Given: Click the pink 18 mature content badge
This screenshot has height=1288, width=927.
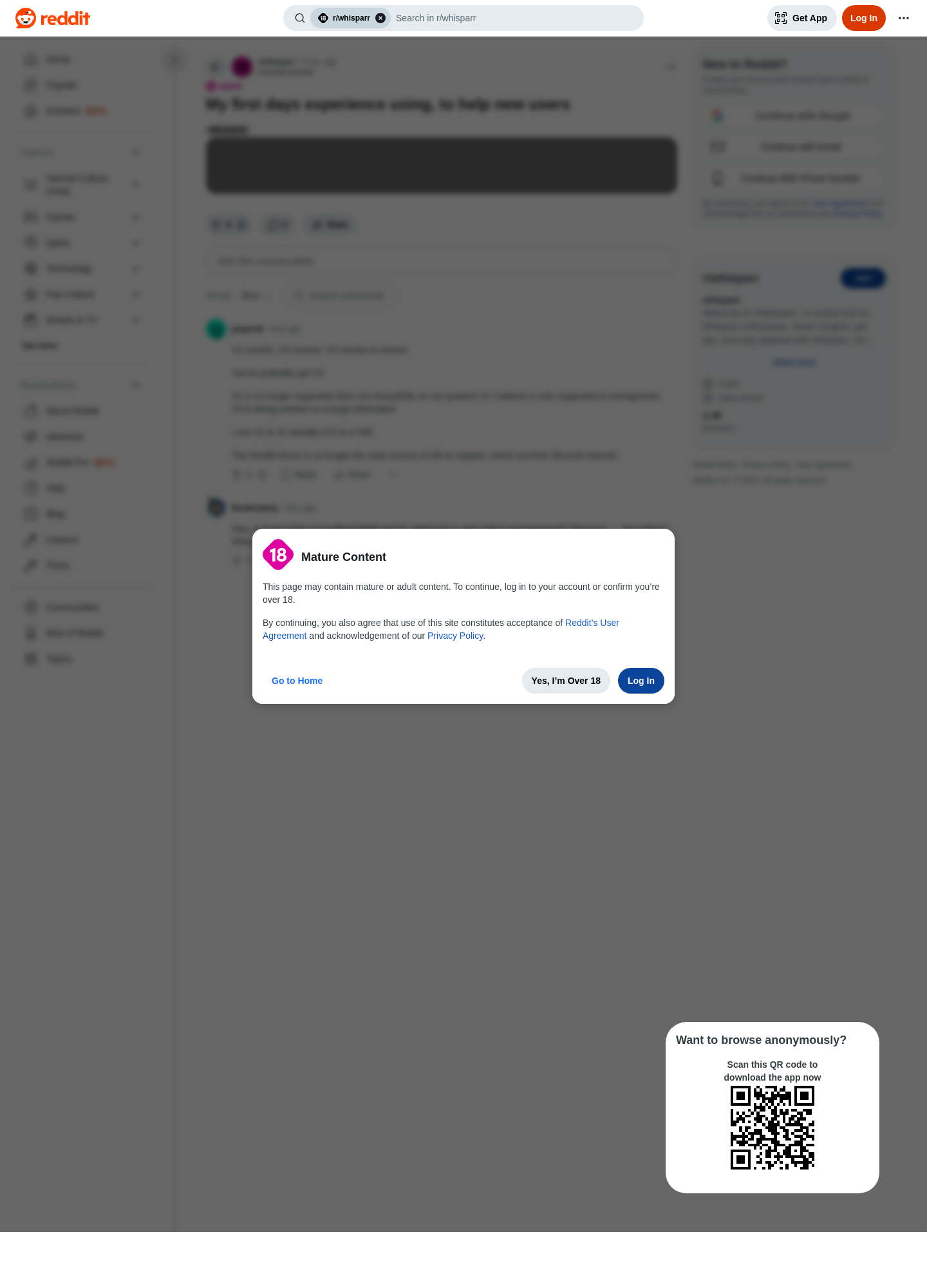Looking at the screenshot, I should click(x=278, y=554).
